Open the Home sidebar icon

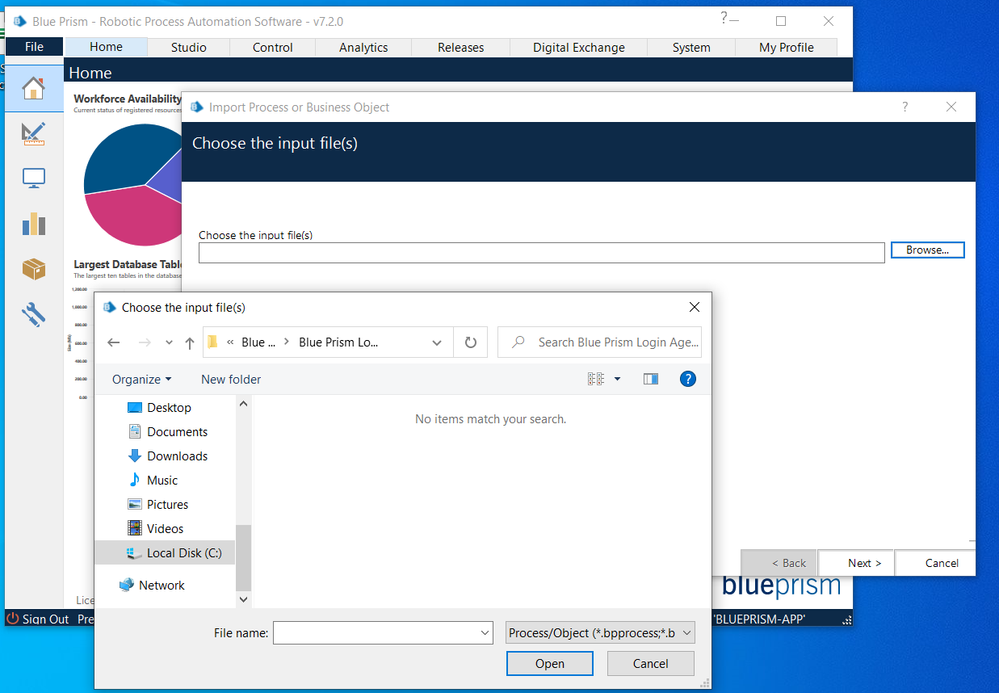click(x=33, y=89)
